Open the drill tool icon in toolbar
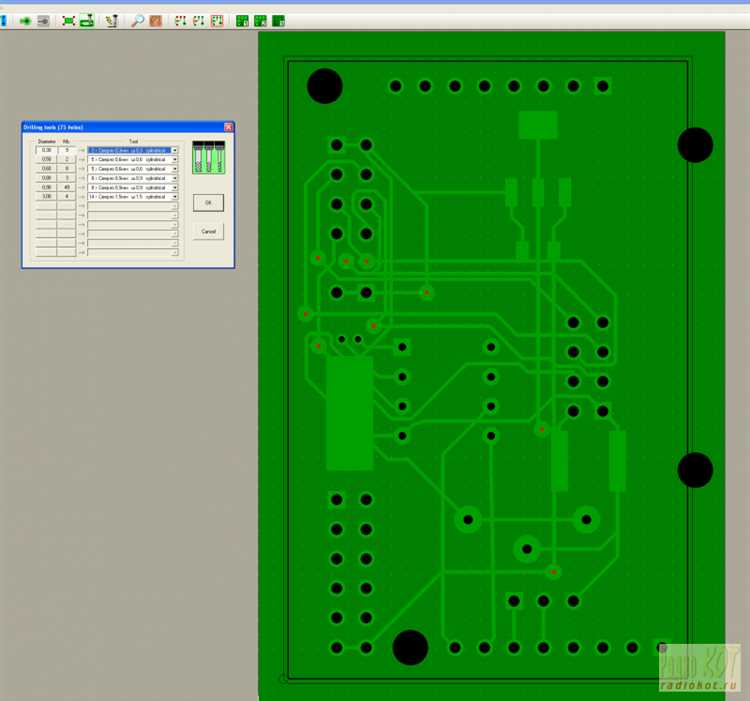This screenshot has width=750, height=701. 112,21
